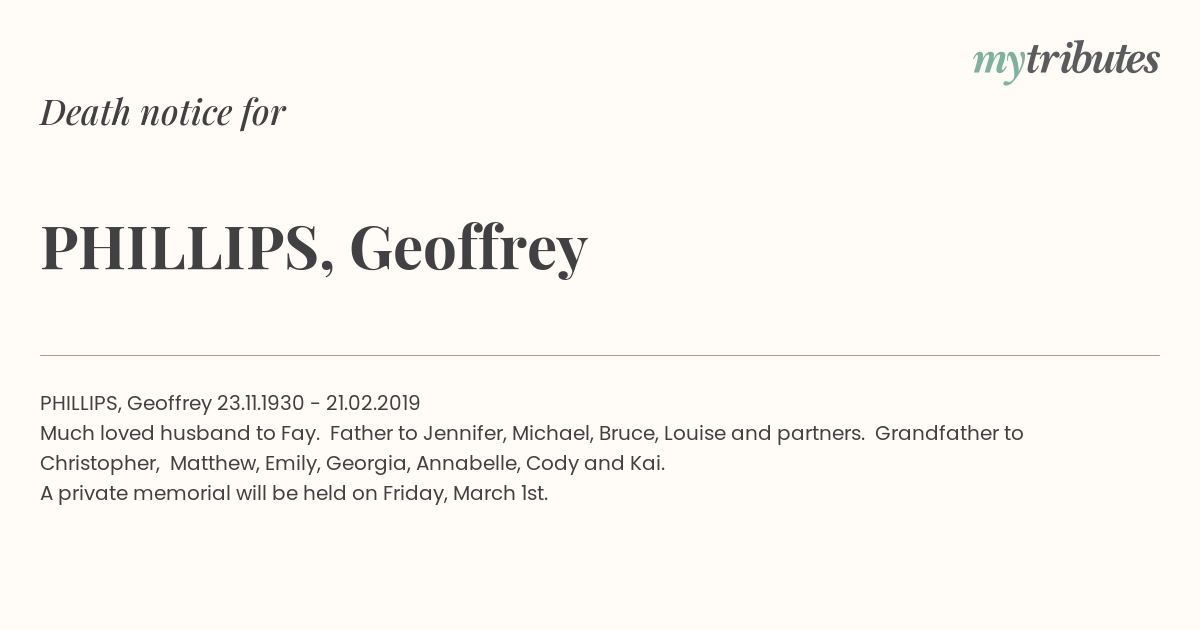
Task: Click the green "my" part of logo
Action: [x=998, y=64]
